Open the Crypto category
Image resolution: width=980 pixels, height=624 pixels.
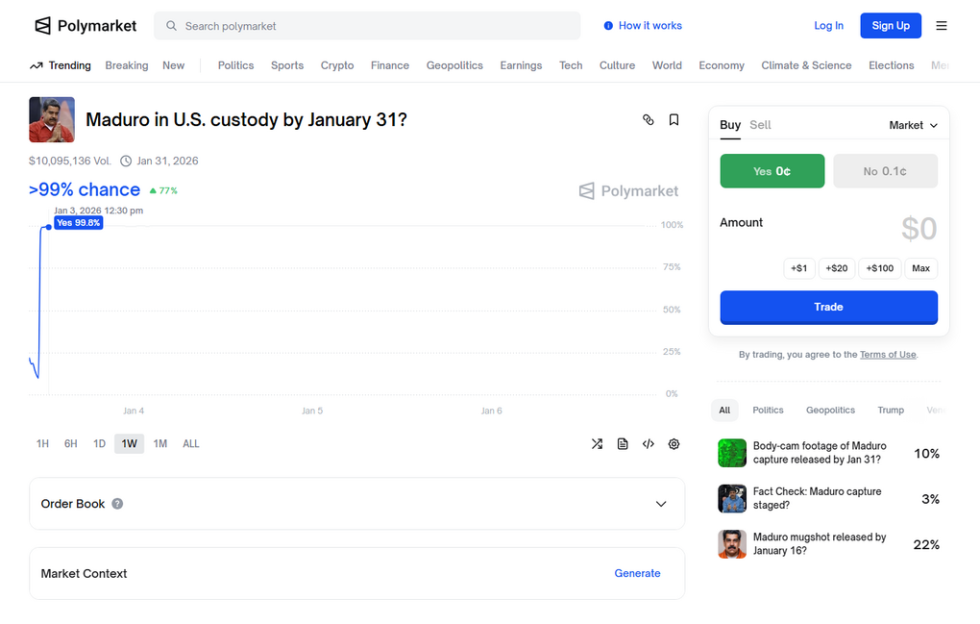(x=337, y=65)
